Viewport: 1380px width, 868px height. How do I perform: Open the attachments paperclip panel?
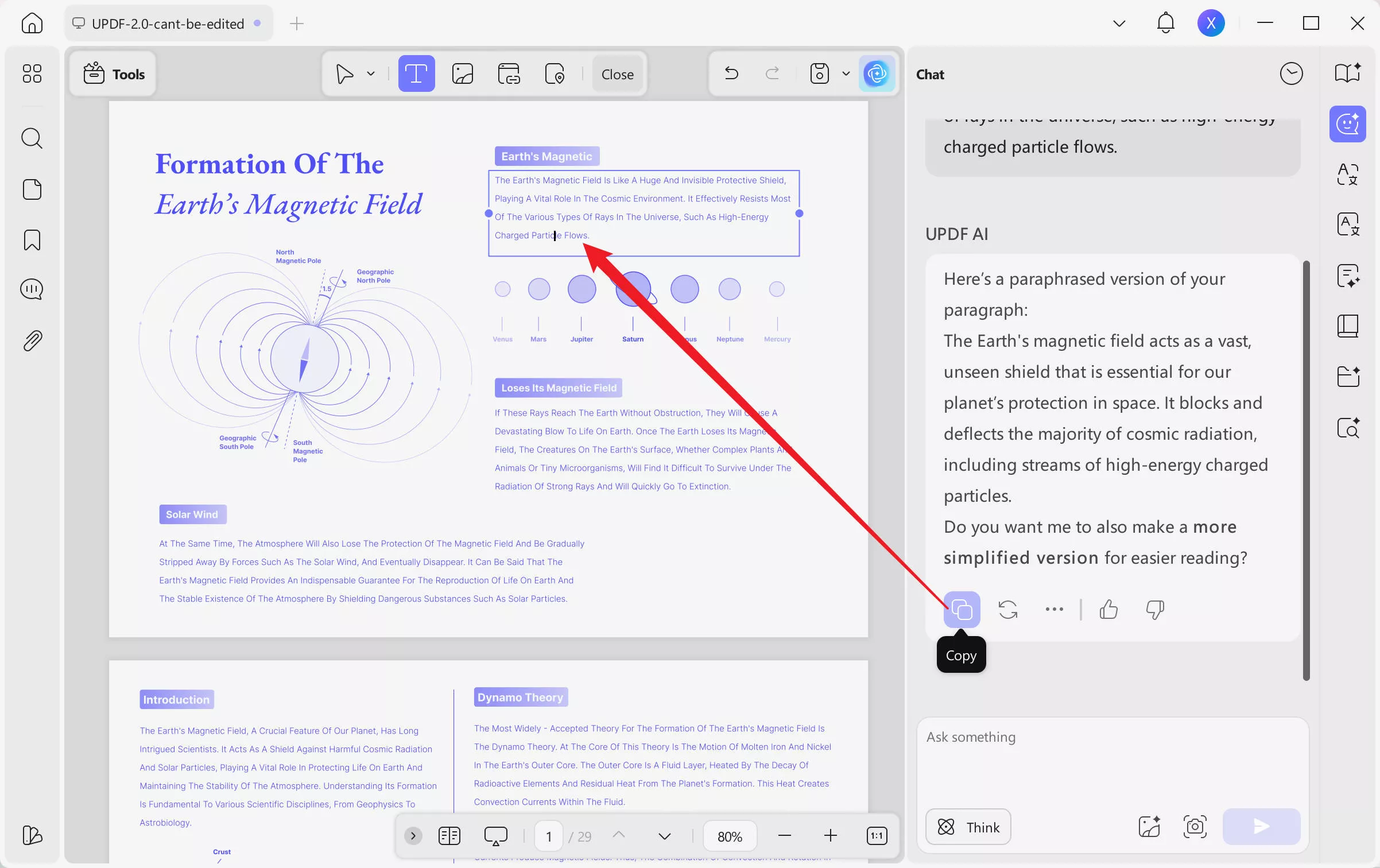point(32,341)
